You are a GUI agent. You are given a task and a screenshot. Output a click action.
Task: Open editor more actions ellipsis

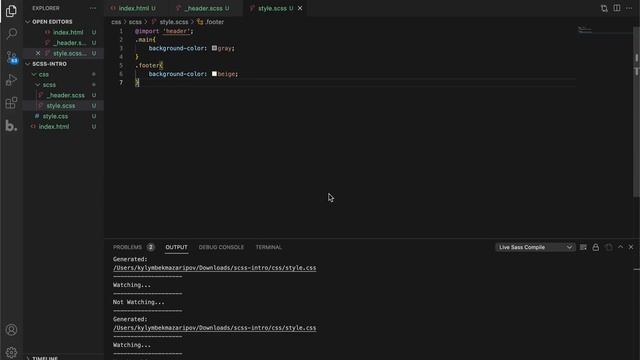coord(629,8)
